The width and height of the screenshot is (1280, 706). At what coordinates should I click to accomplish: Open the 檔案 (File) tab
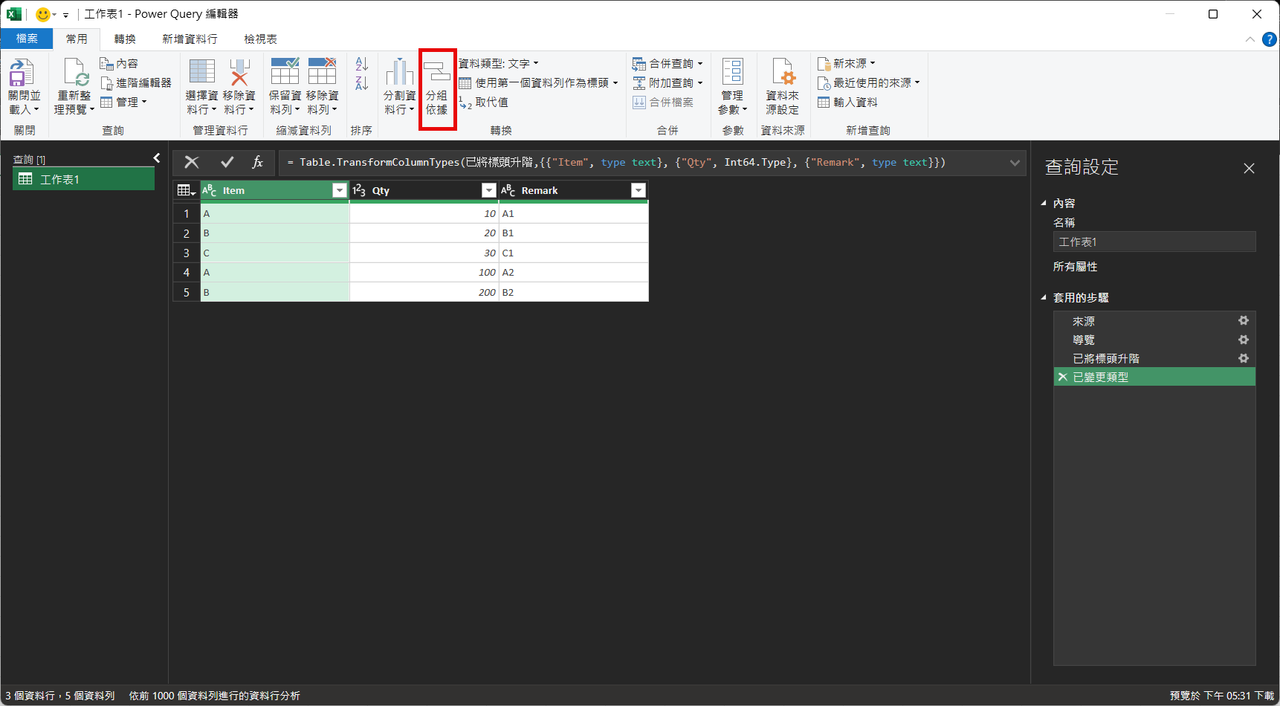[27, 39]
